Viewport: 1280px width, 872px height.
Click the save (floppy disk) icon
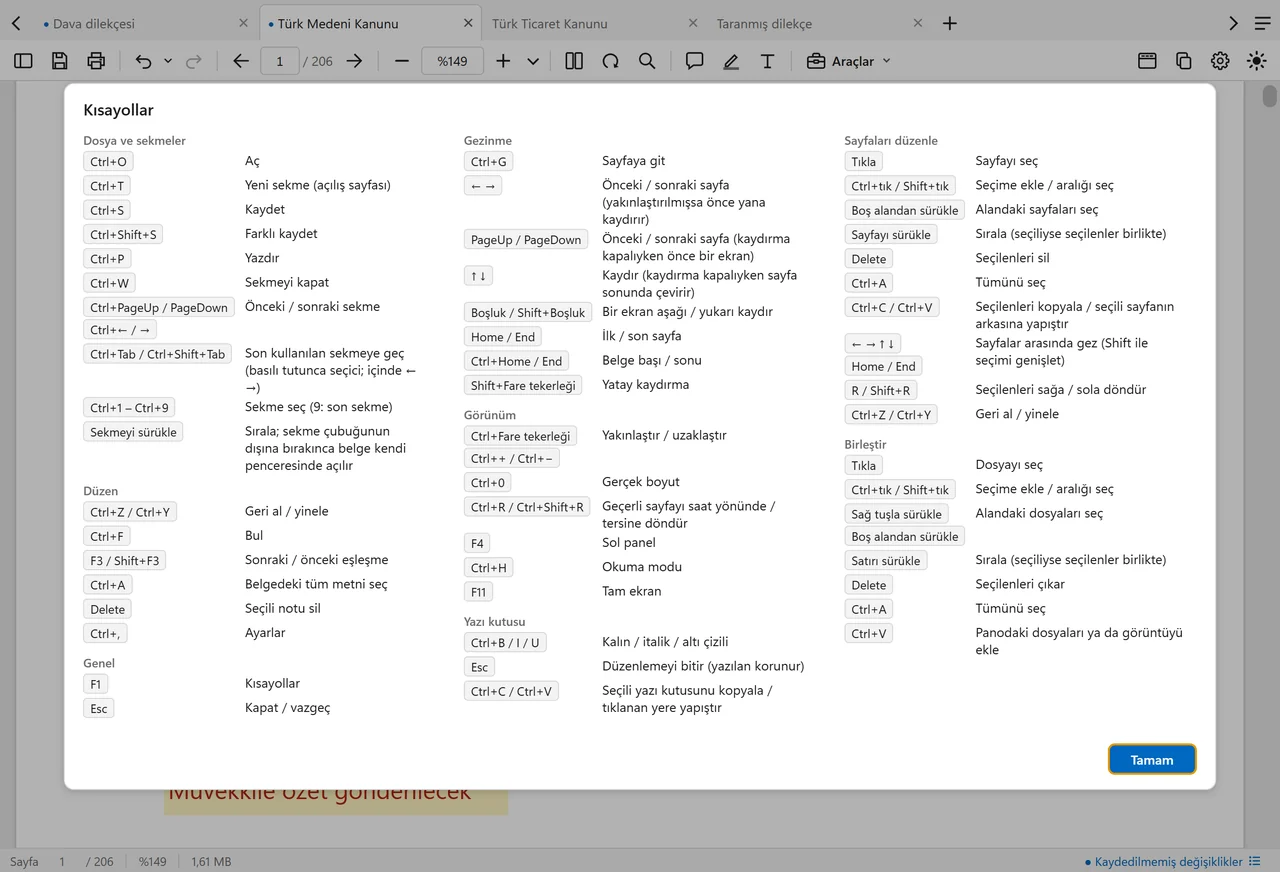click(59, 61)
